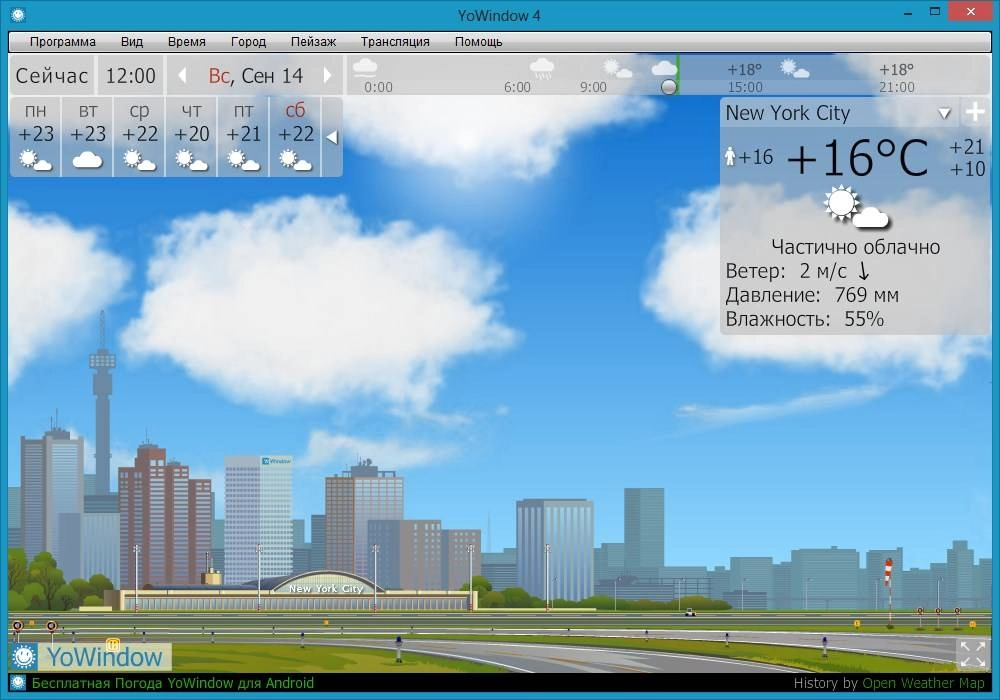Select the сб +22 forecast day
This screenshot has width=1000, height=700.
(295, 136)
